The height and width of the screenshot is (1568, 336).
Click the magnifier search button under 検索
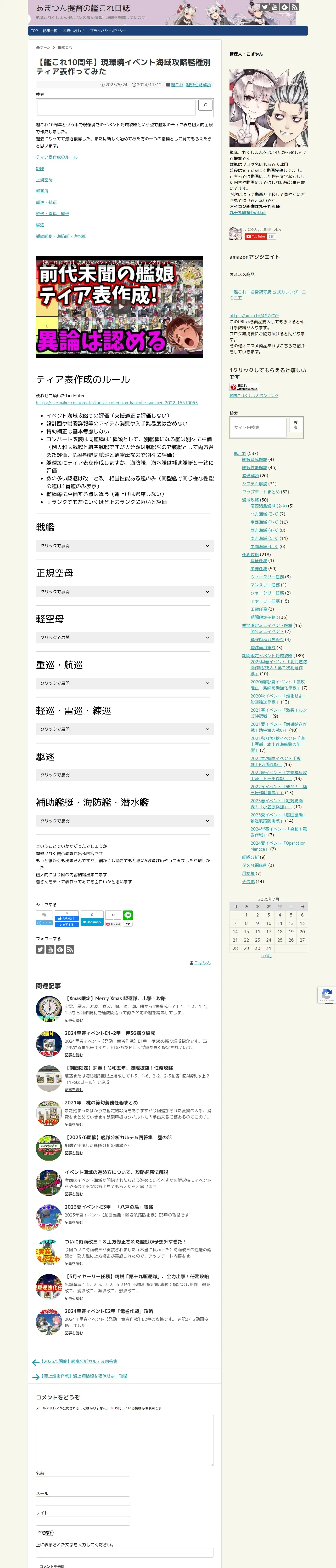click(205, 105)
